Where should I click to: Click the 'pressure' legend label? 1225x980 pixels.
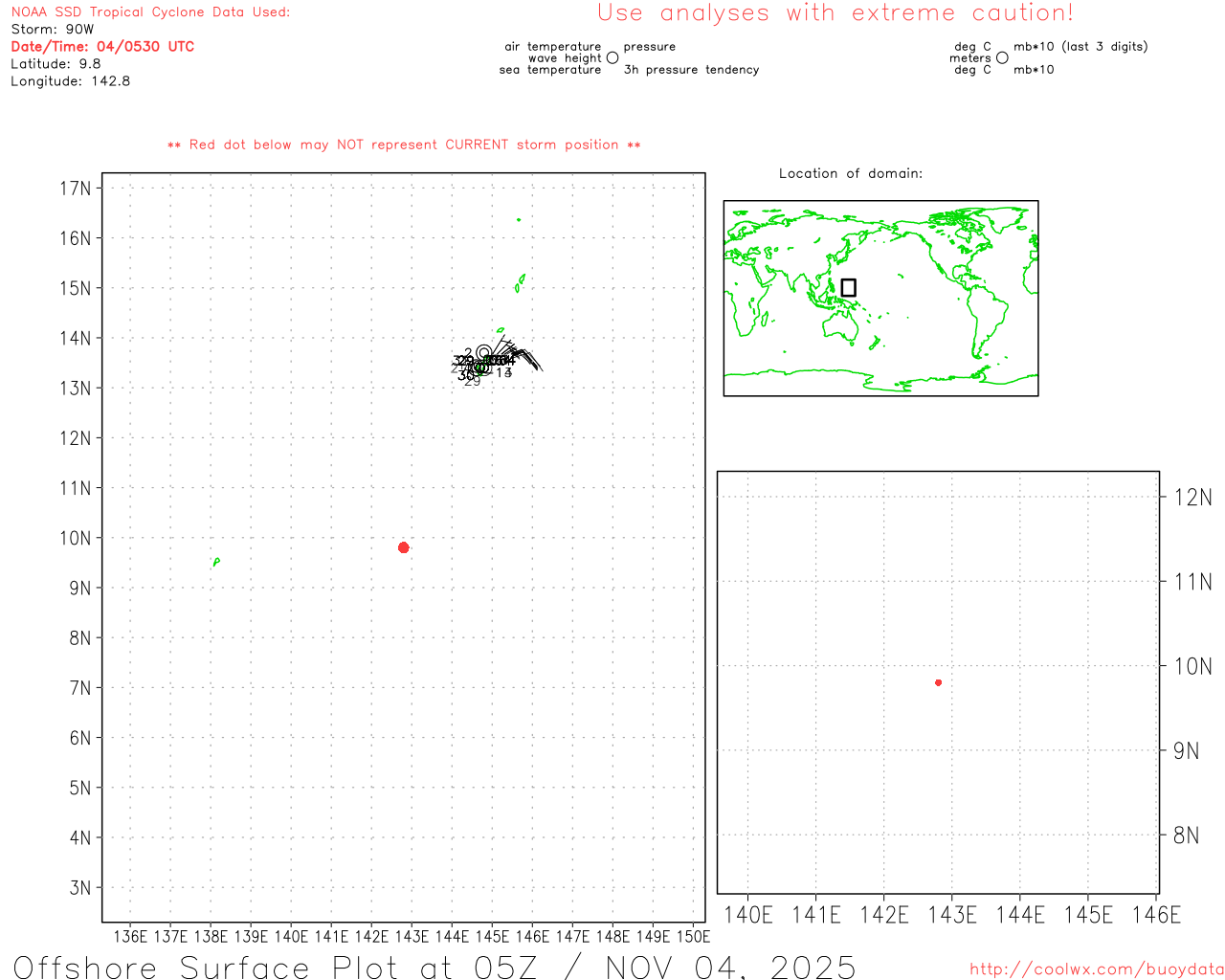click(x=650, y=46)
